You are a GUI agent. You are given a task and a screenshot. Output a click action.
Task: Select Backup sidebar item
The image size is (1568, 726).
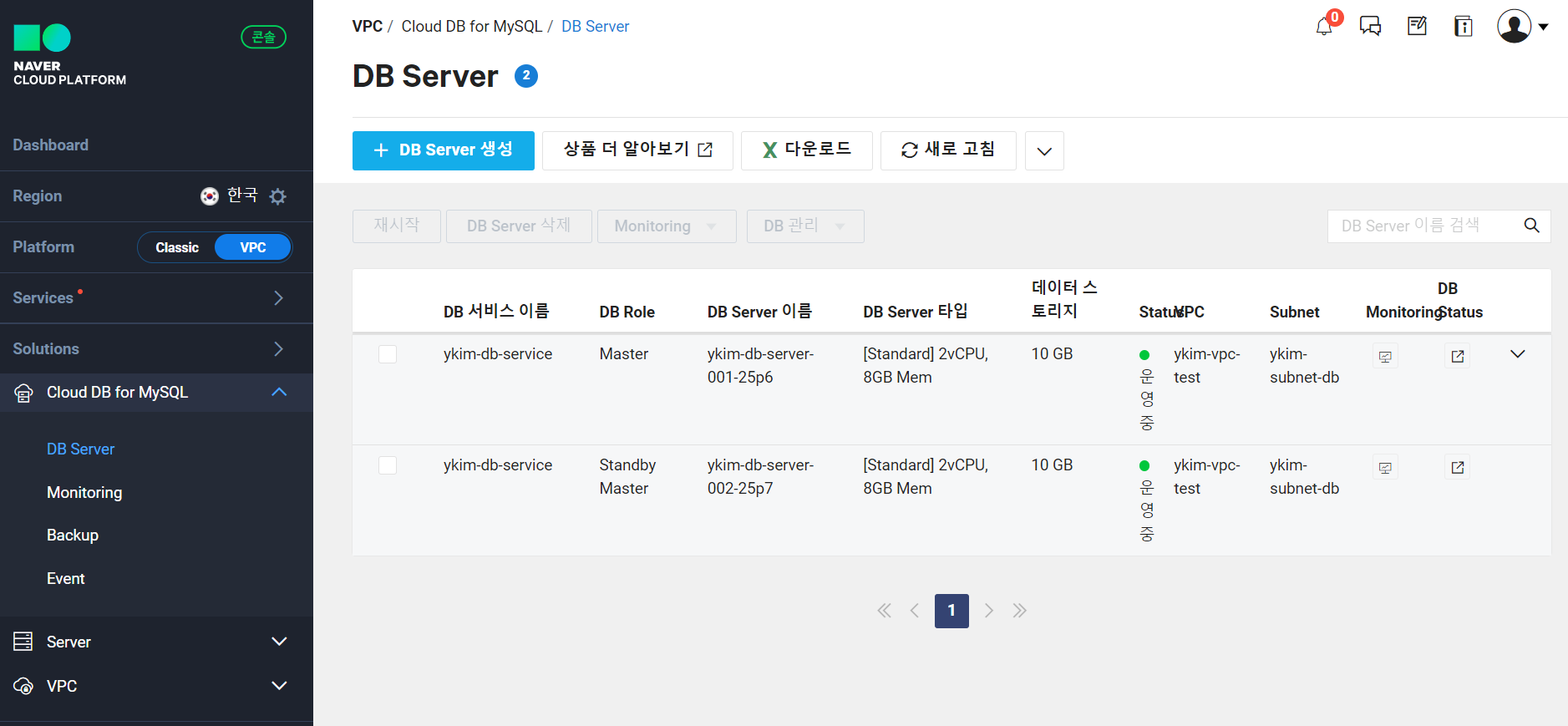click(73, 536)
